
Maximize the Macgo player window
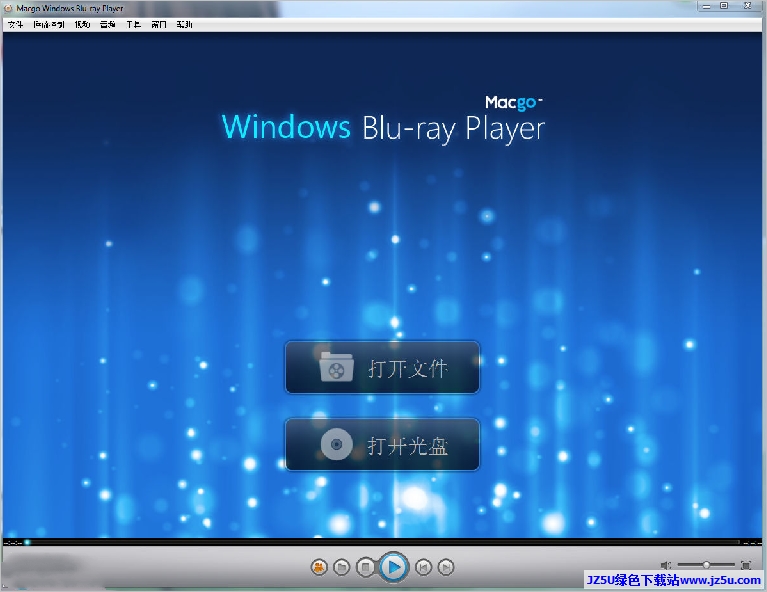[x=724, y=6]
